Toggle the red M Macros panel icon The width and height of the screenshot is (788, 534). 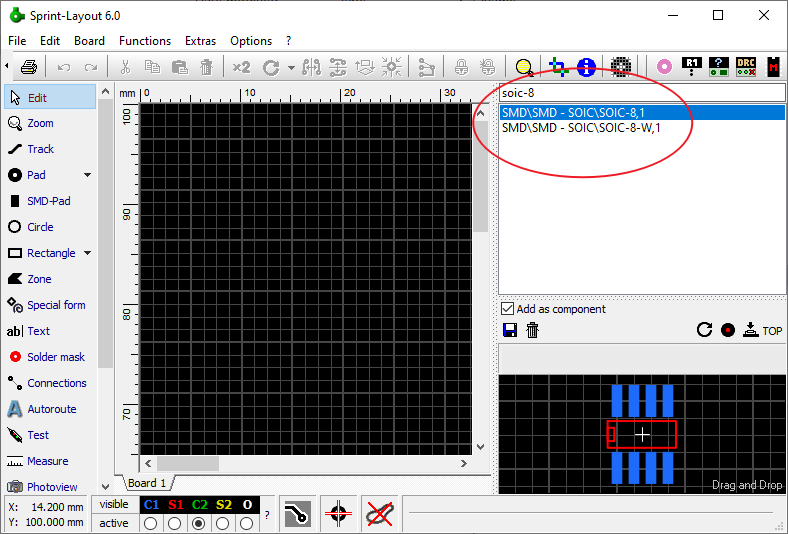(773, 67)
